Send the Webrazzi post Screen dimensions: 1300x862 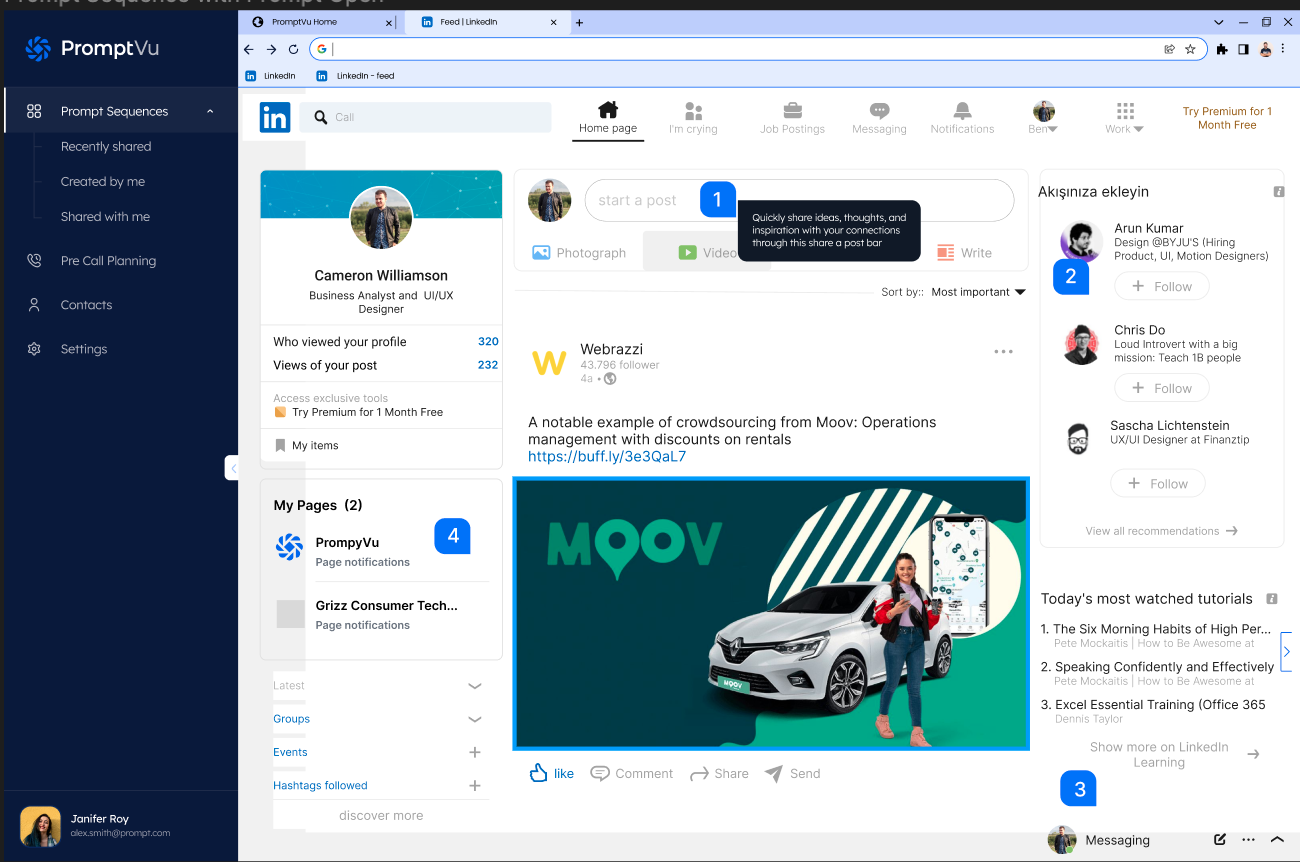tap(792, 773)
